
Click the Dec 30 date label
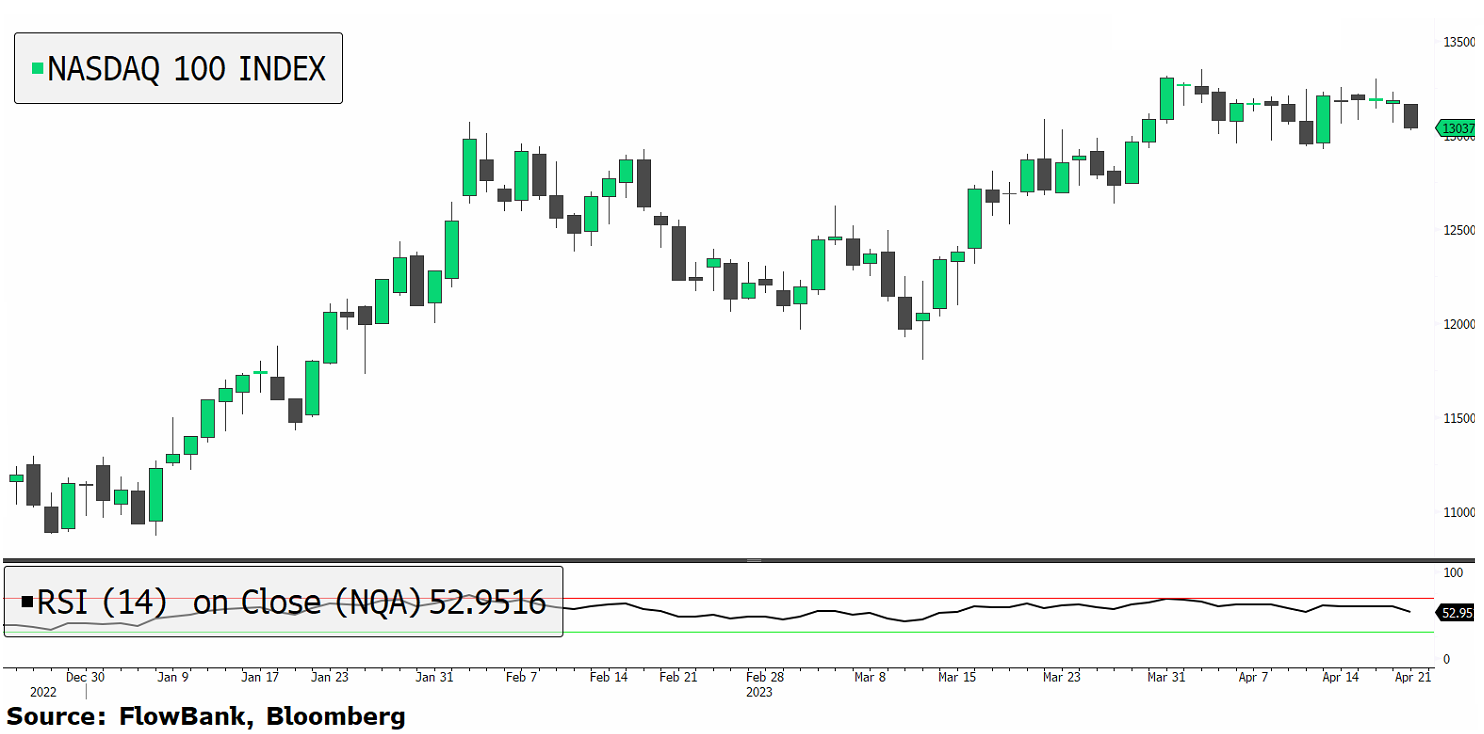[85, 677]
